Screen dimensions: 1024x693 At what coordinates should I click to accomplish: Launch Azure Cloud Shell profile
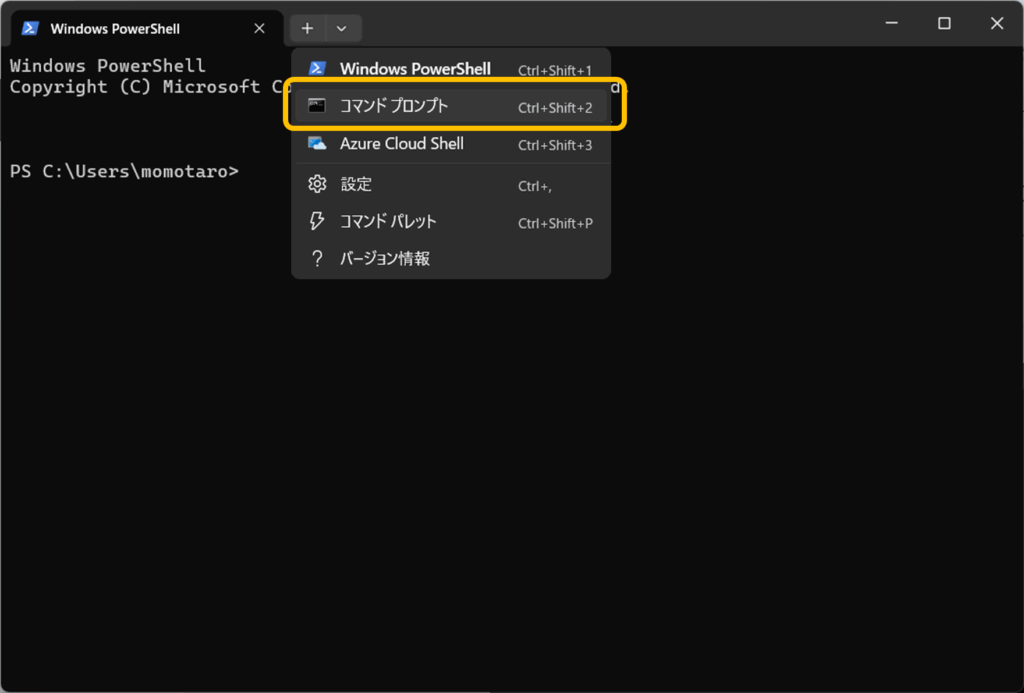451,144
